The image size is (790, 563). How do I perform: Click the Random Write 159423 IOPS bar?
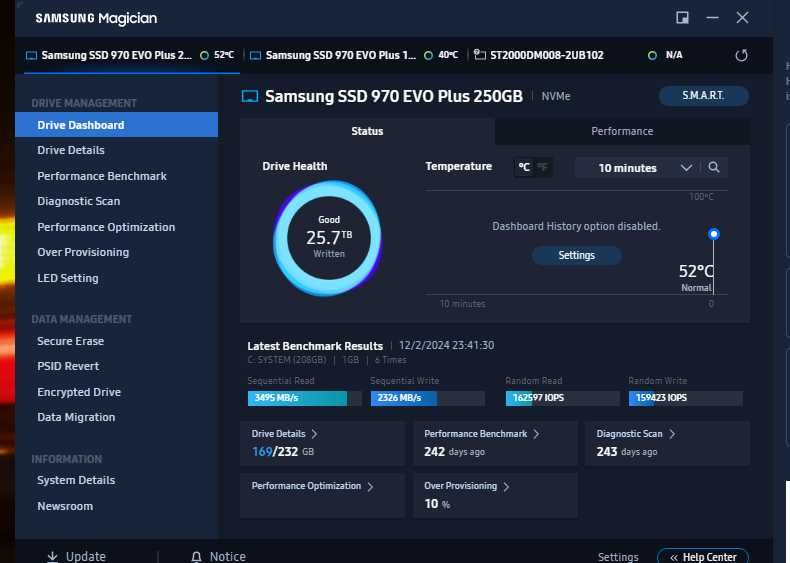[x=686, y=398]
